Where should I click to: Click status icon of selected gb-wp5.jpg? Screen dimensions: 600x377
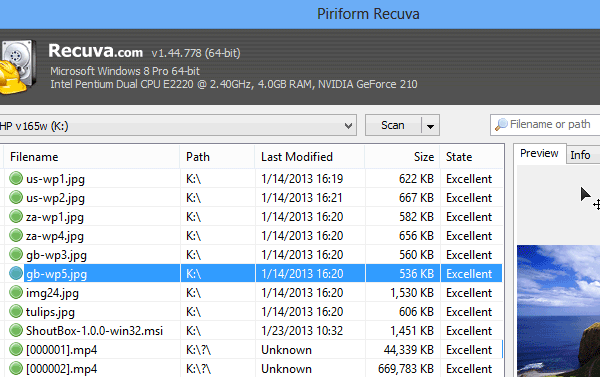point(16,273)
